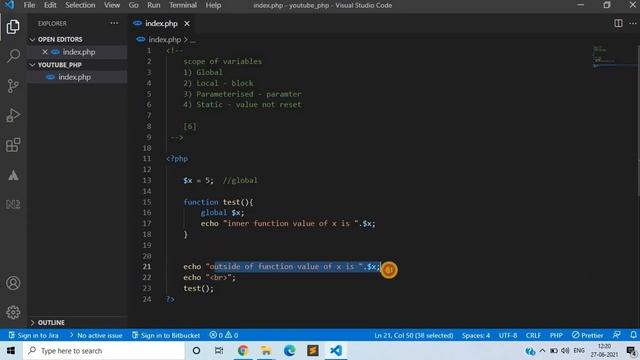Change file encoding UTF-8
640x360 pixels.
[x=508, y=335]
